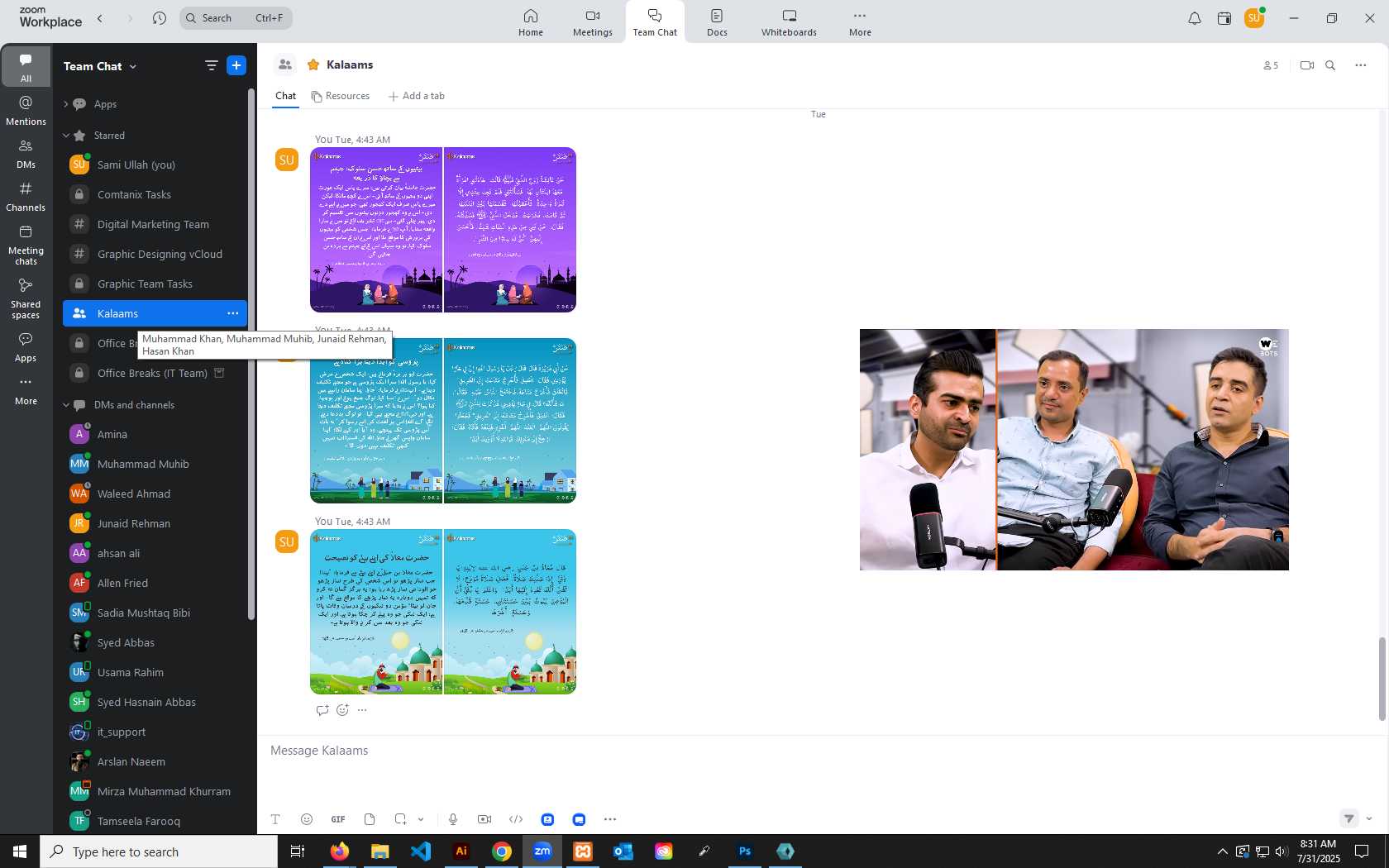The height and width of the screenshot is (868, 1389).
Task: Open the Mentions section in sidebar
Action: click(26, 110)
